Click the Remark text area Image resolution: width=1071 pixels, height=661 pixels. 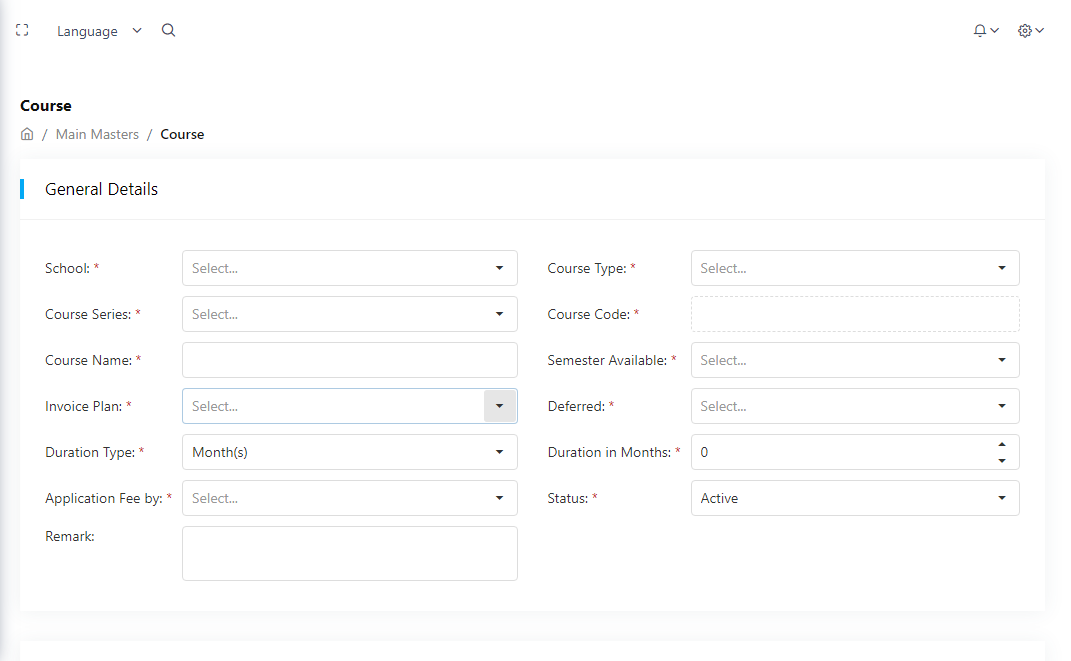(x=350, y=554)
